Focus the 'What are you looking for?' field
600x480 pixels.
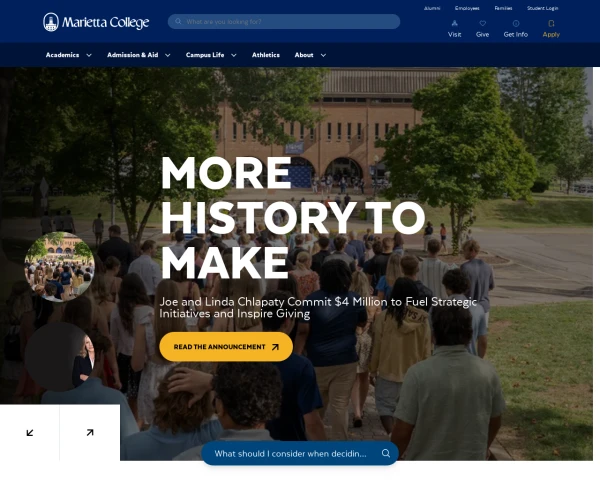(x=284, y=21)
